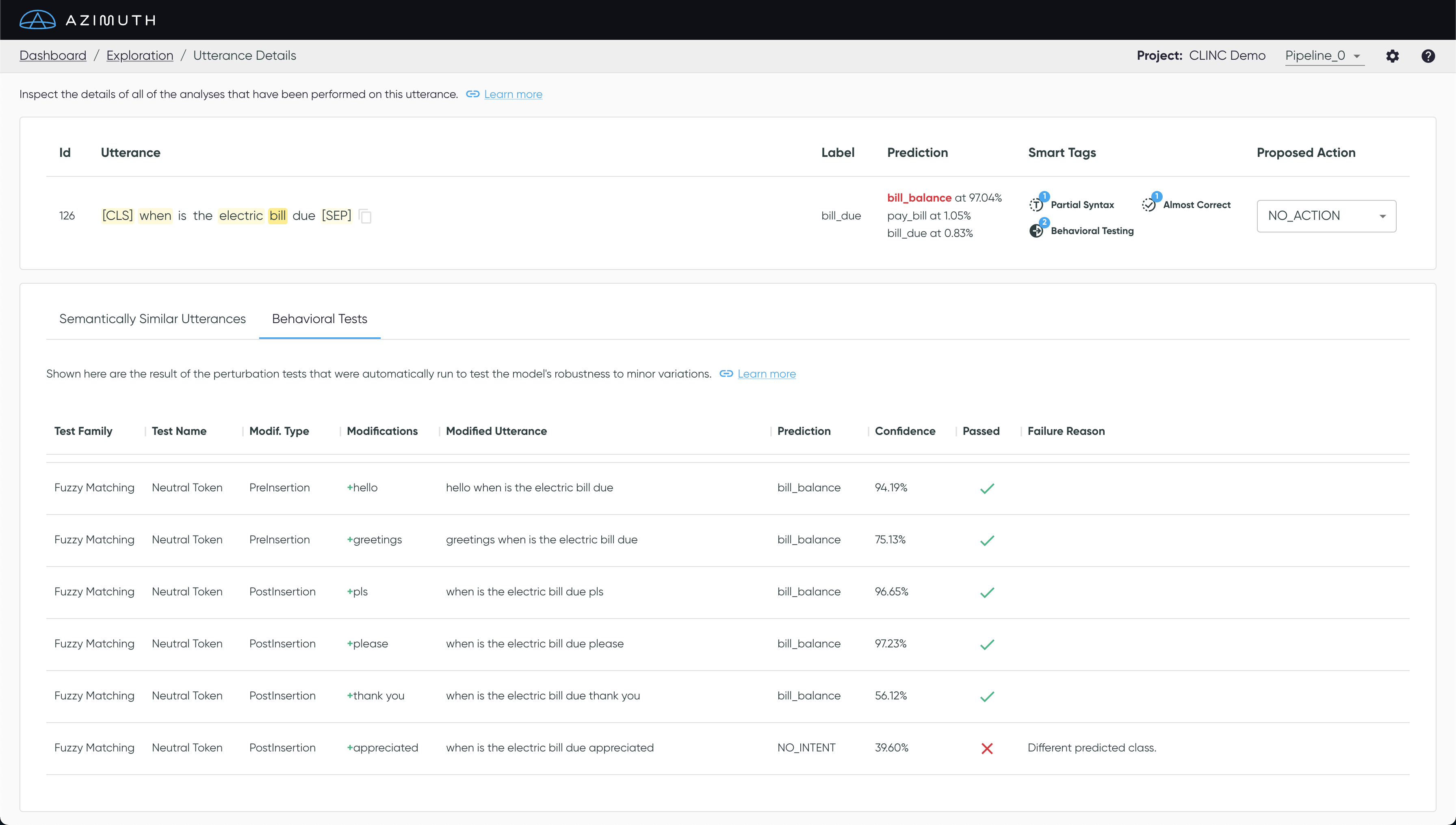
Task: Click the Partial Syntax smart tag icon
Action: pyautogui.click(x=1036, y=204)
